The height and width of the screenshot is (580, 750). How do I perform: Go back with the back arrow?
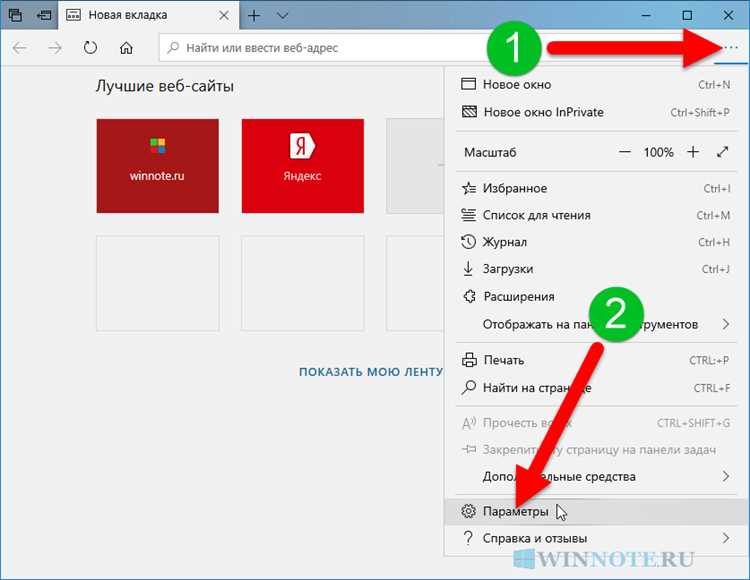20,48
